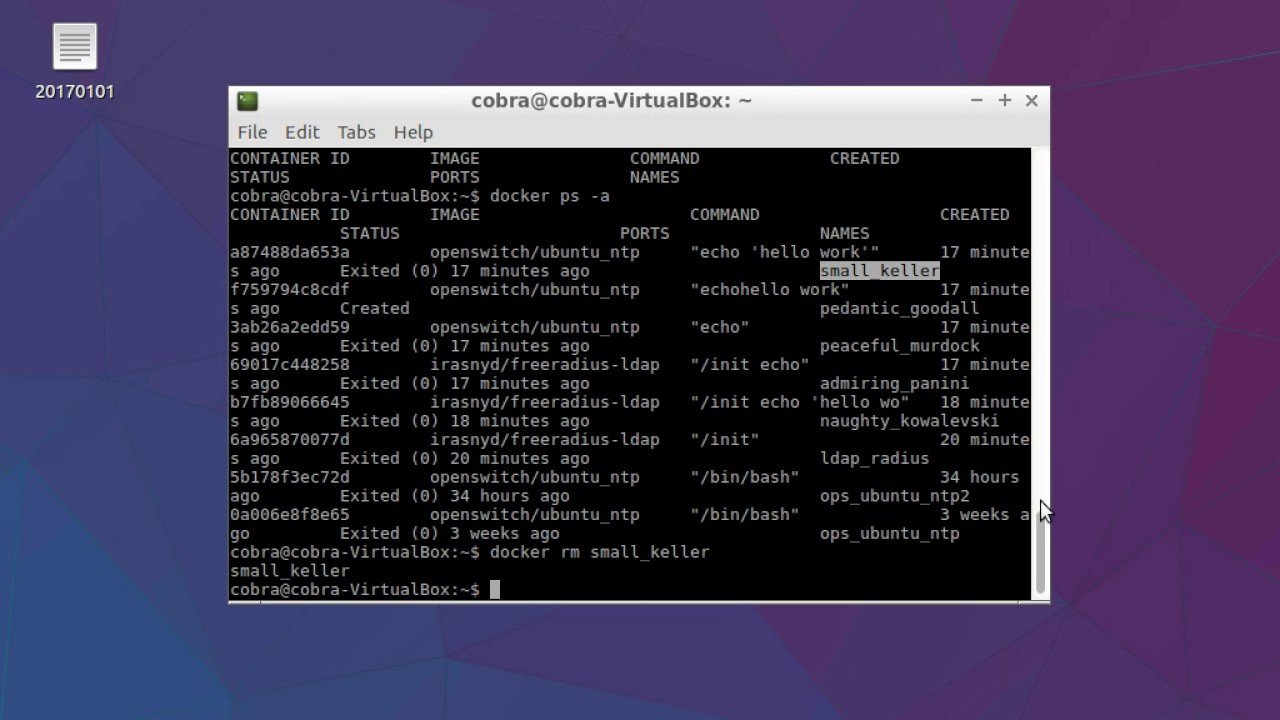Click the name pedantic_goodall
Image resolution: width=1280 pixels, height=720 pixels.
click(900, 309)
